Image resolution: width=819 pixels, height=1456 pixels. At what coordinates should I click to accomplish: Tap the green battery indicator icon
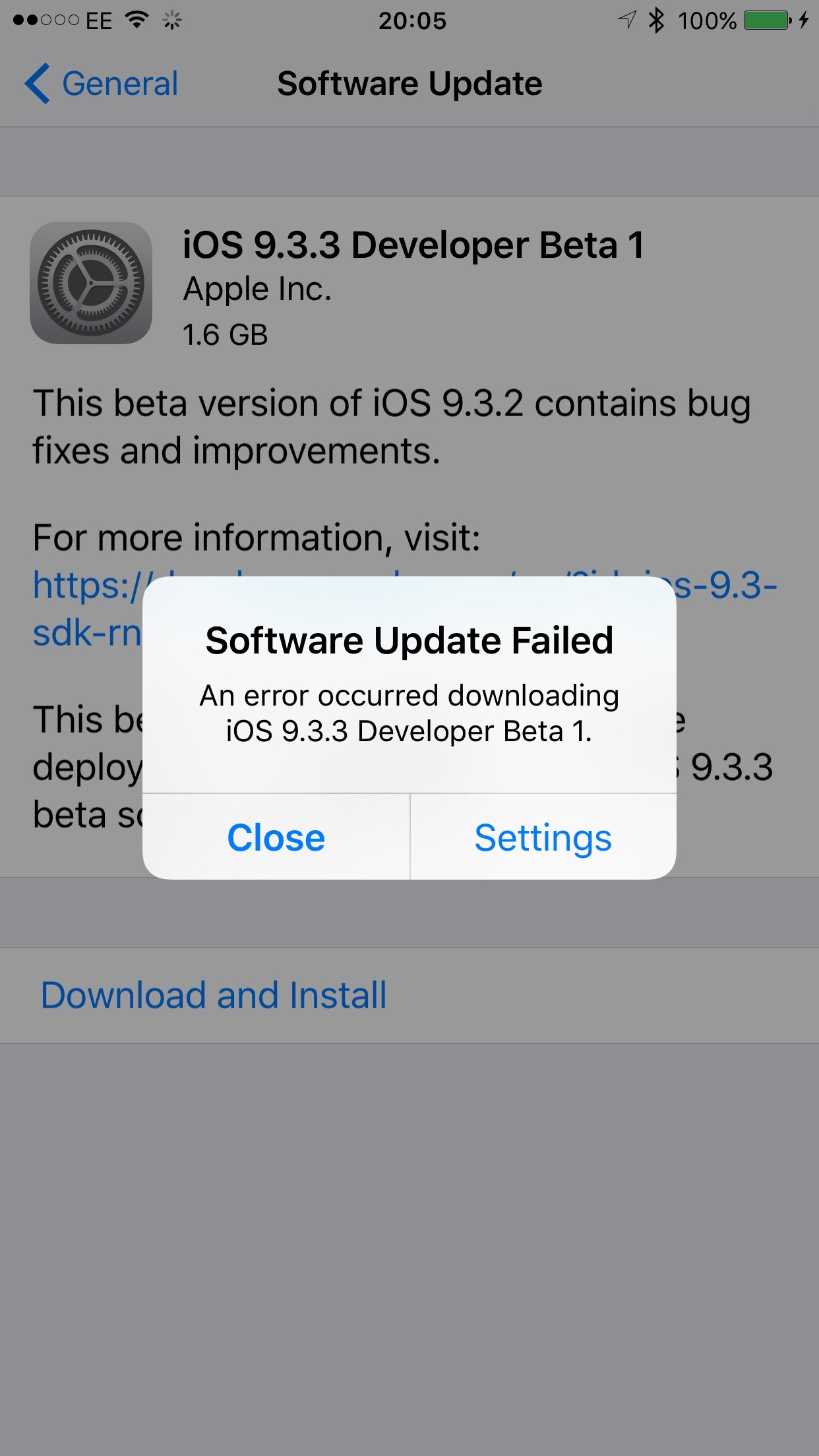[x=768, y=20]
